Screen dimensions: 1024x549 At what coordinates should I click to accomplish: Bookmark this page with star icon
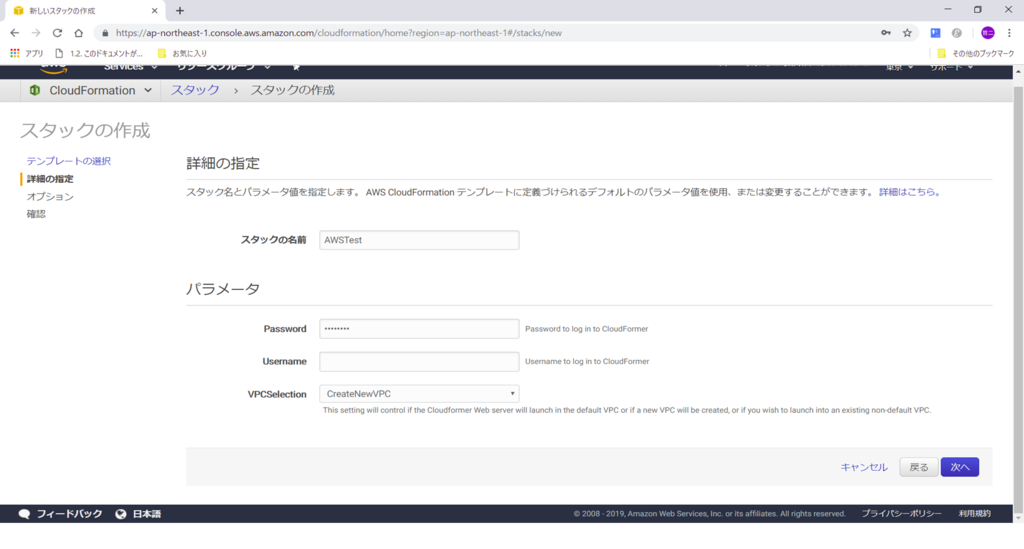click(x=907, y=33)
